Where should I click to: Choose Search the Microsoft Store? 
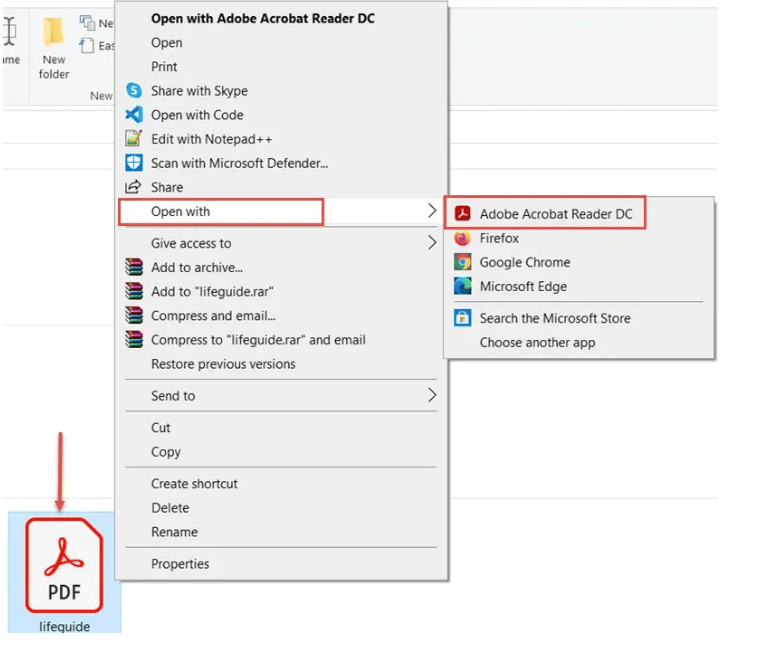(x=579, y=318)
